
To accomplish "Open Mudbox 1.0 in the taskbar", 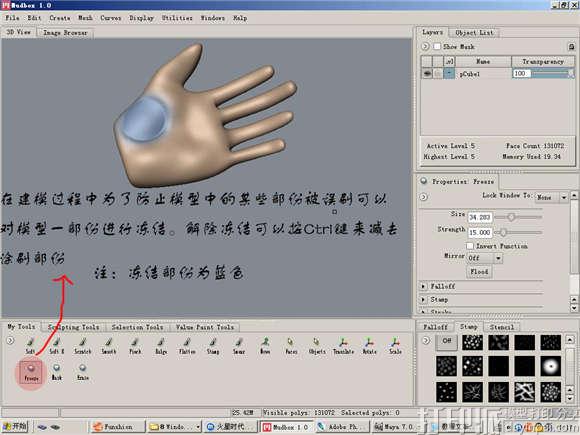I will [x=286, y=427].
